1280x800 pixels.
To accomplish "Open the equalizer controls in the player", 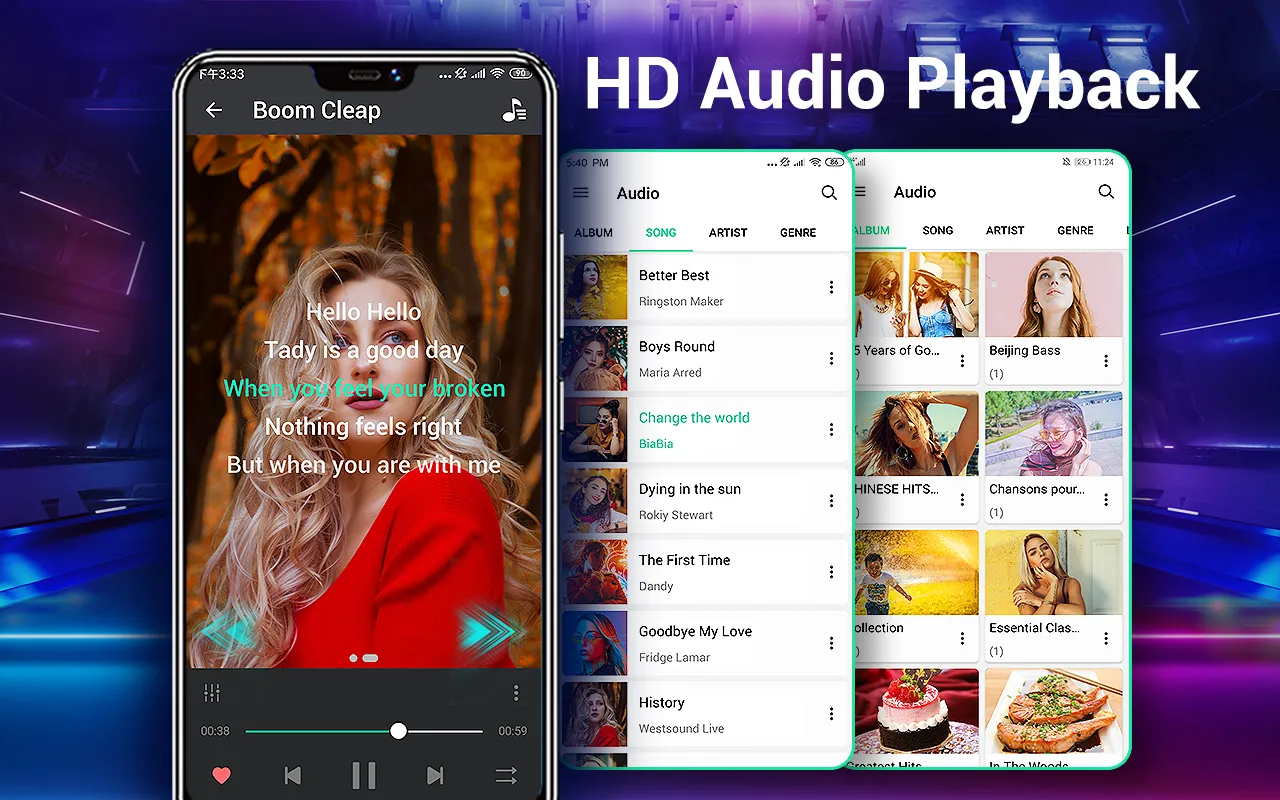I will coord(211,692).
